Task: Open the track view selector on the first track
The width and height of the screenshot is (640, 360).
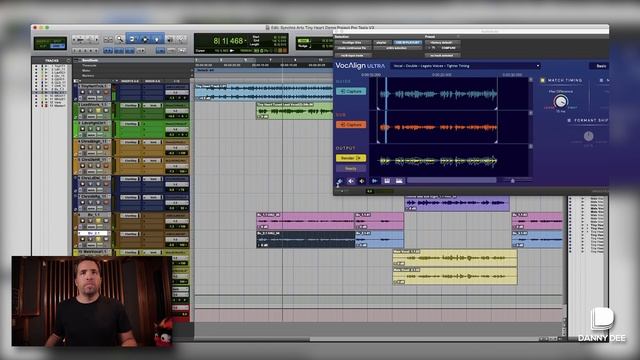Action: [x=90, y=98]
